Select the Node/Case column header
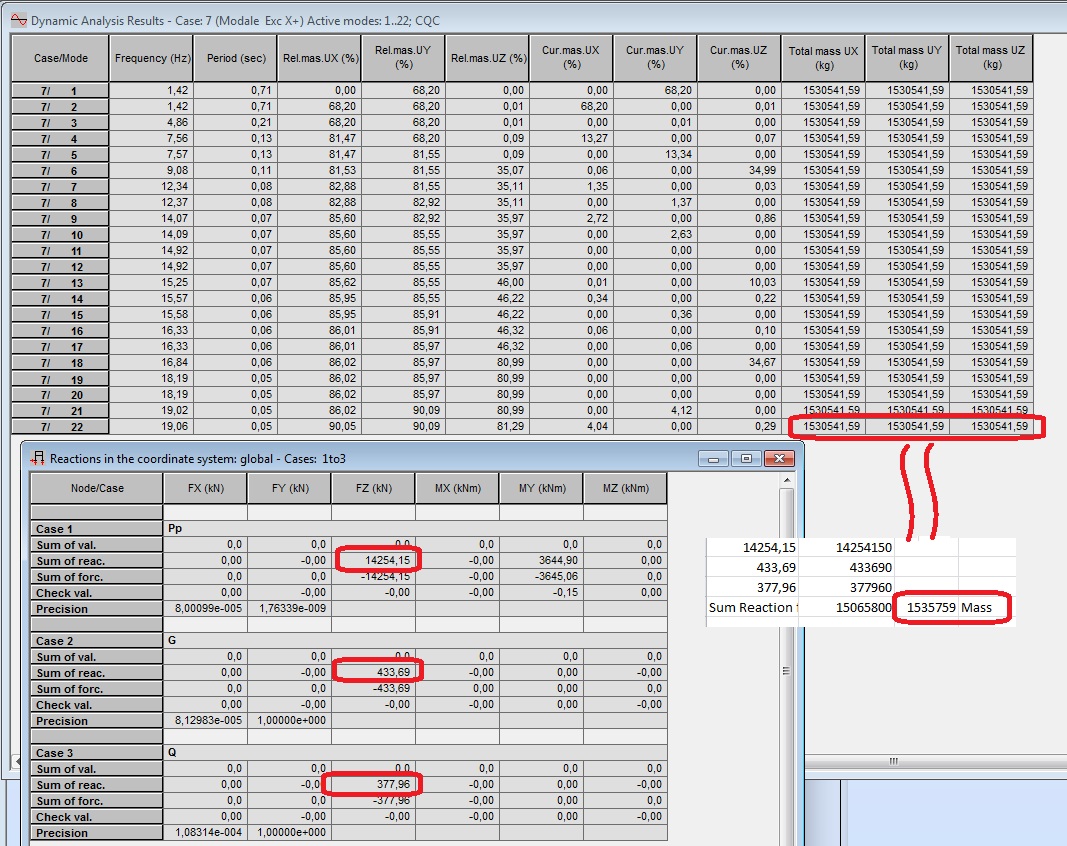The height and width of the screenshot is (846, 1067). click(96, 488)
